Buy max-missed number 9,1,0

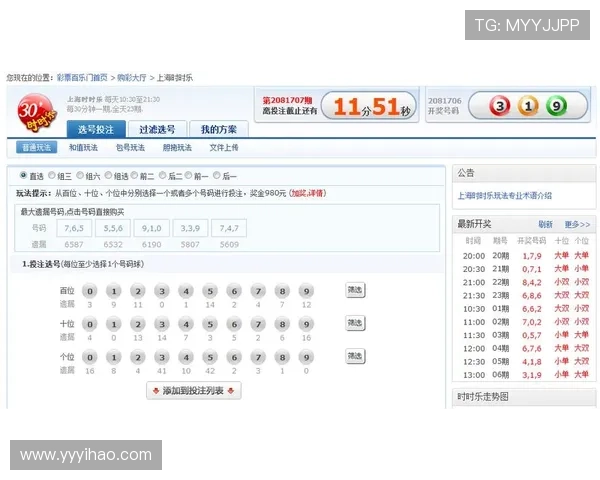[x=152, y=229]
